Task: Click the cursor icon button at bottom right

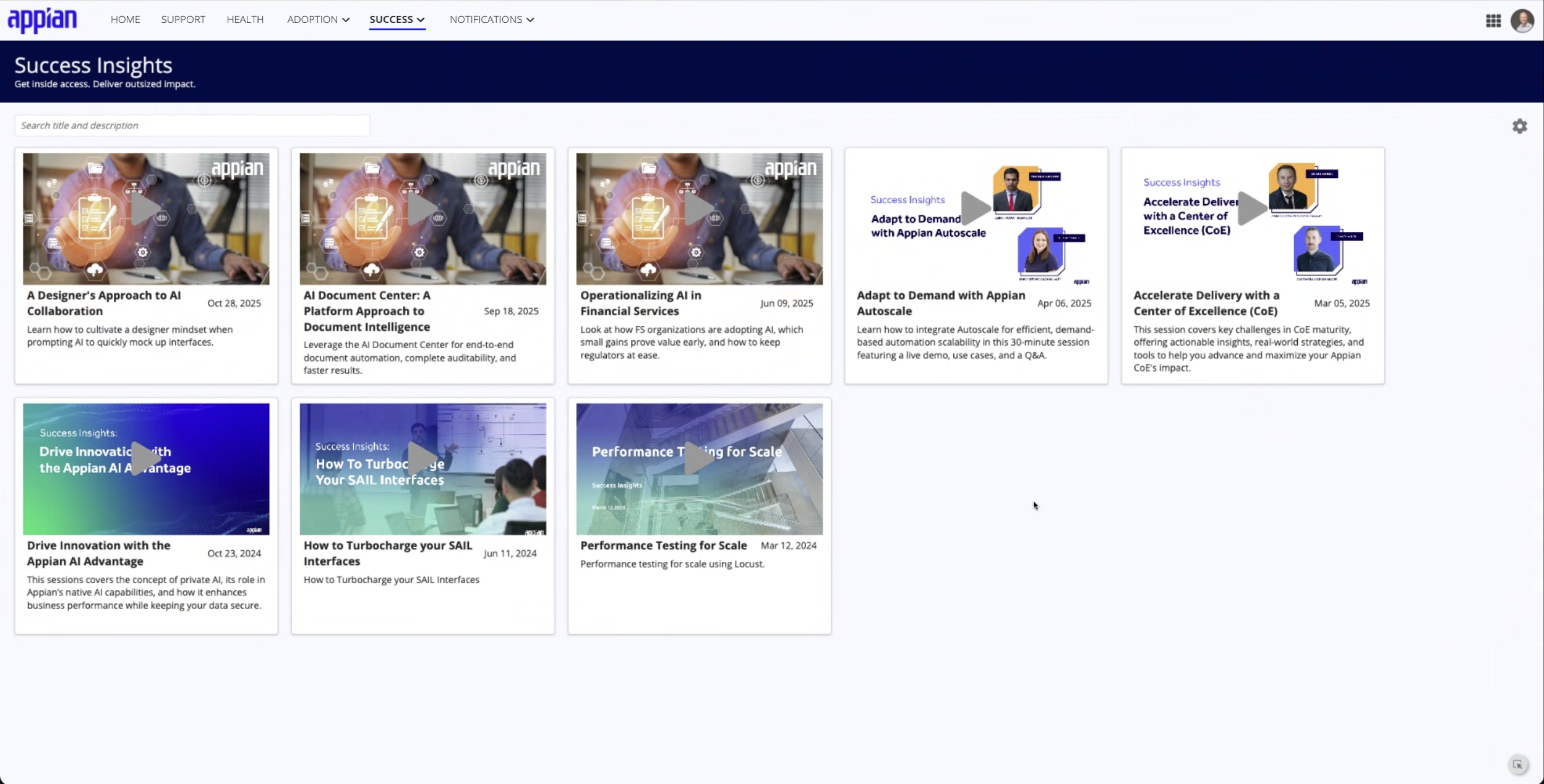Action: coord(1518,765)
